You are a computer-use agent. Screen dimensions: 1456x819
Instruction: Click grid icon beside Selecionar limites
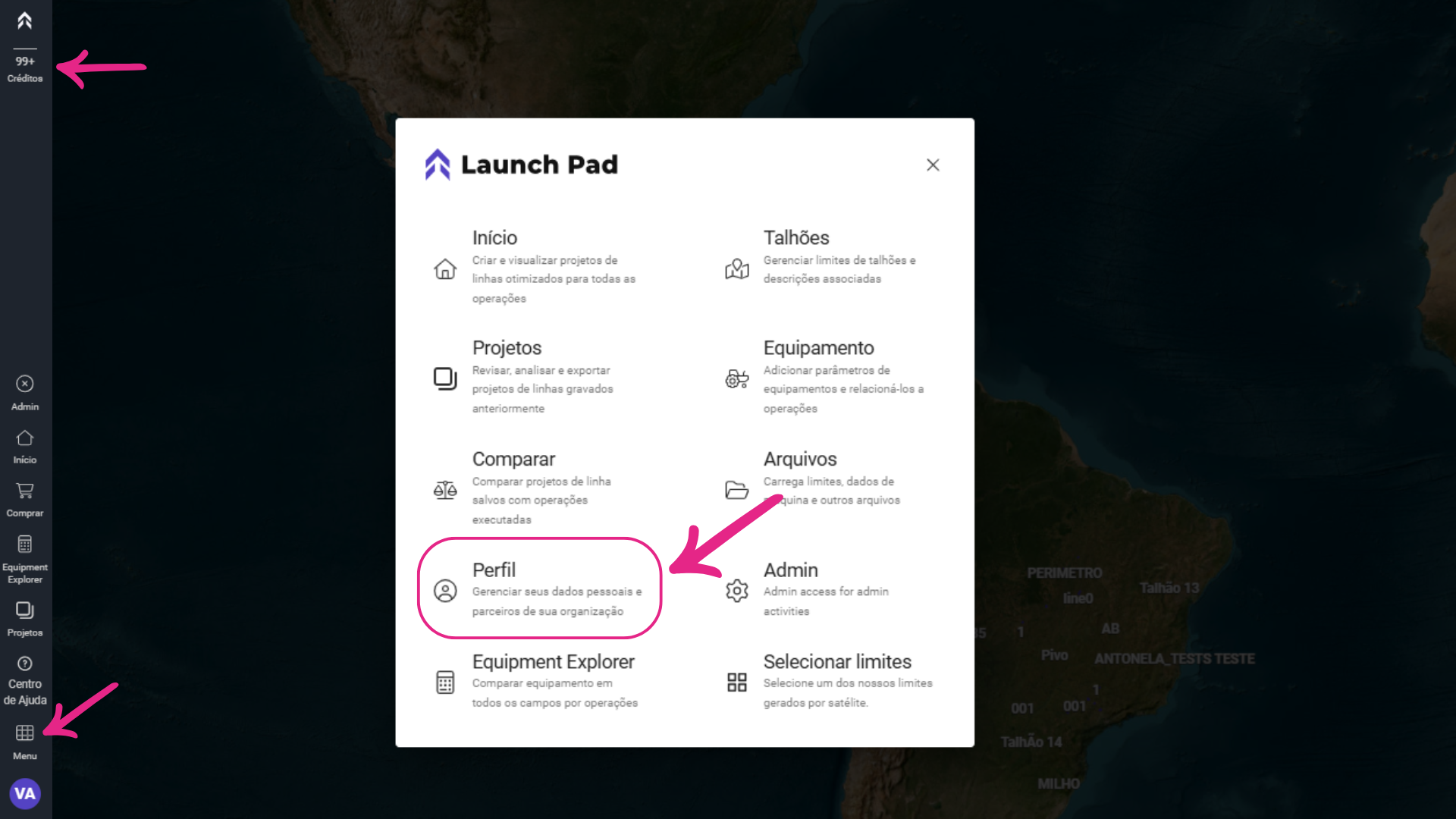click(737, 682)
